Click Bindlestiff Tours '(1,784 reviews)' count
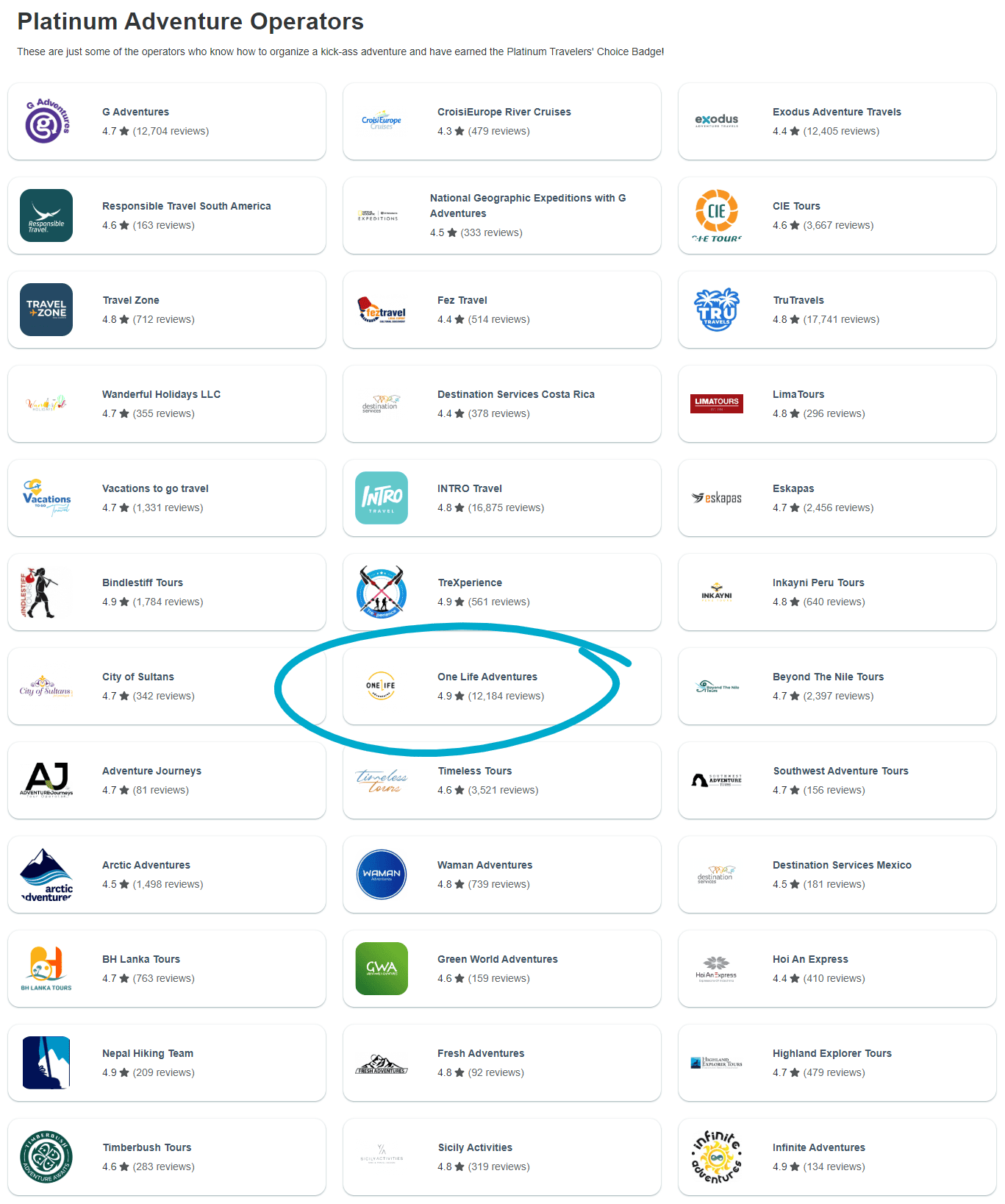Screen dimensions: 1005x1204 click(x=168, y=602)
